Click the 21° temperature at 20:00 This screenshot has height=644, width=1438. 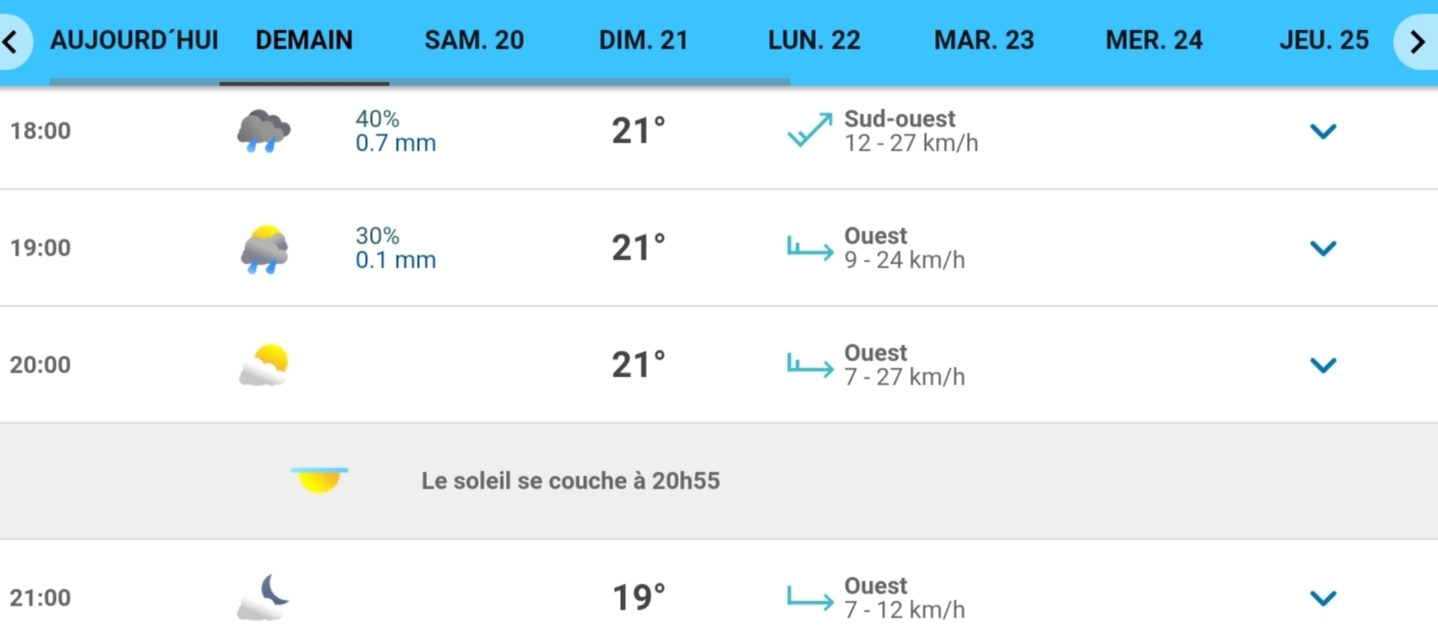click(639, 365)
